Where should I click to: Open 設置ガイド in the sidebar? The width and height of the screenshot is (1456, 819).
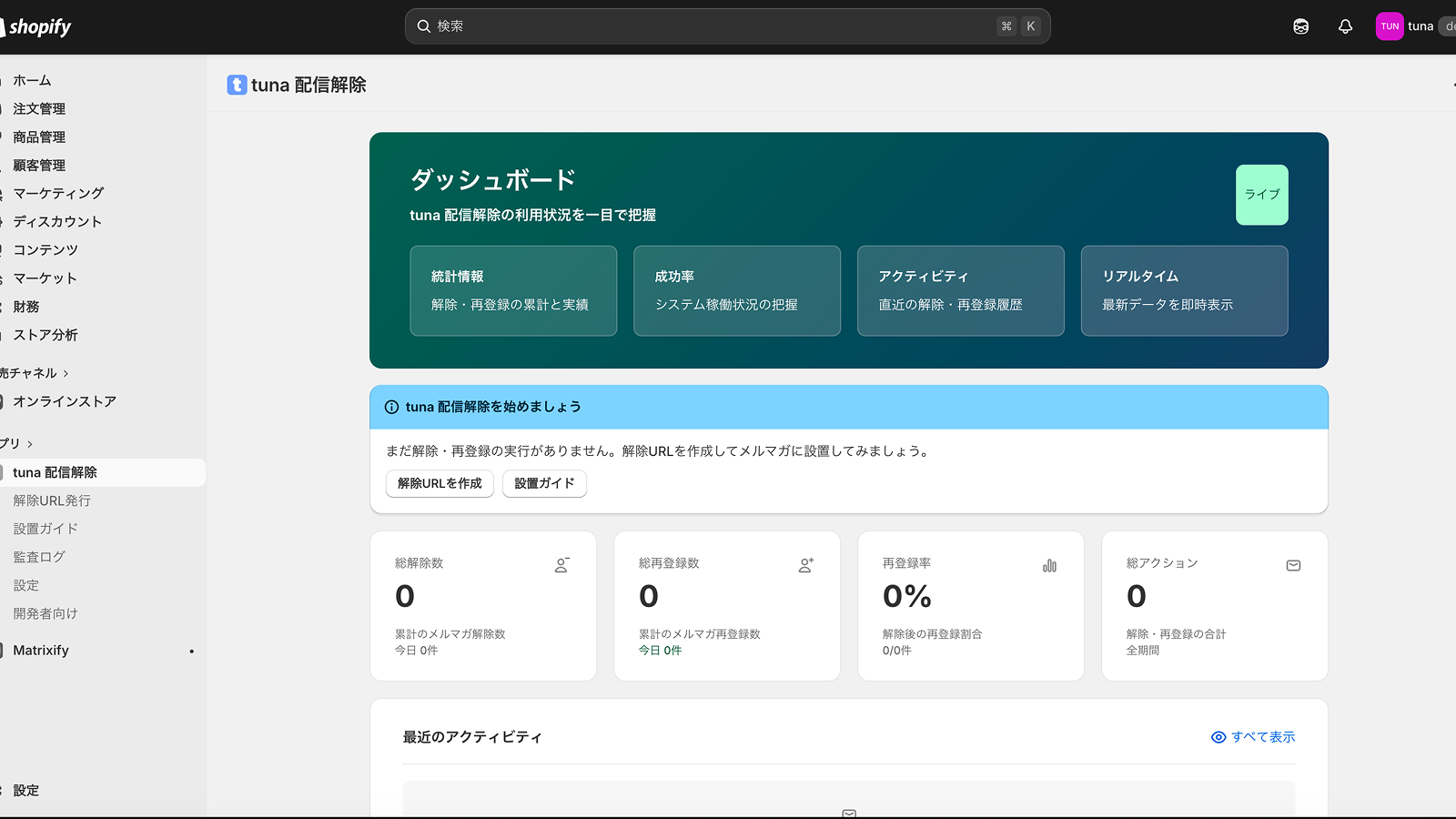[45, 529]
